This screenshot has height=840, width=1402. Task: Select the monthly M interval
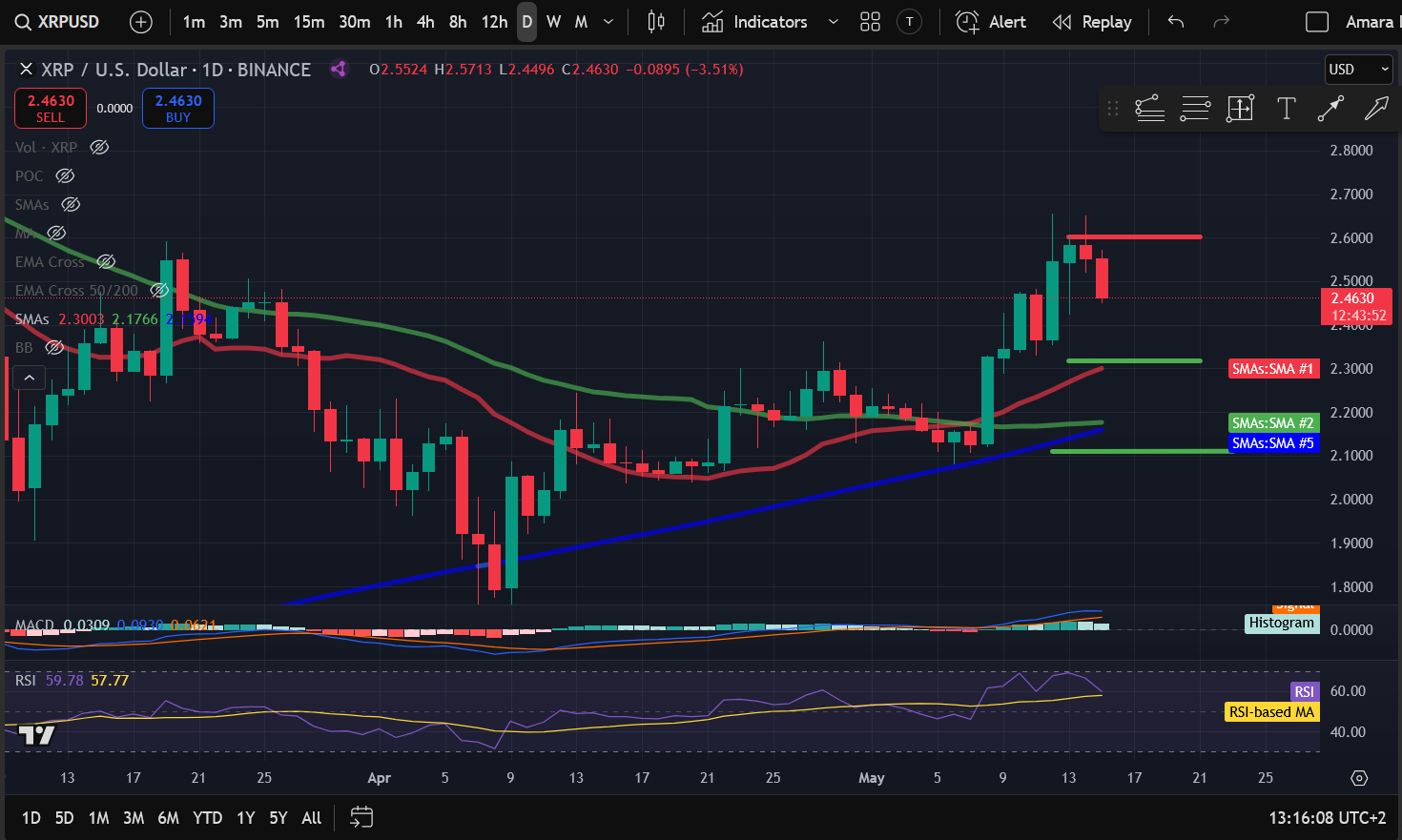(581, 22)
